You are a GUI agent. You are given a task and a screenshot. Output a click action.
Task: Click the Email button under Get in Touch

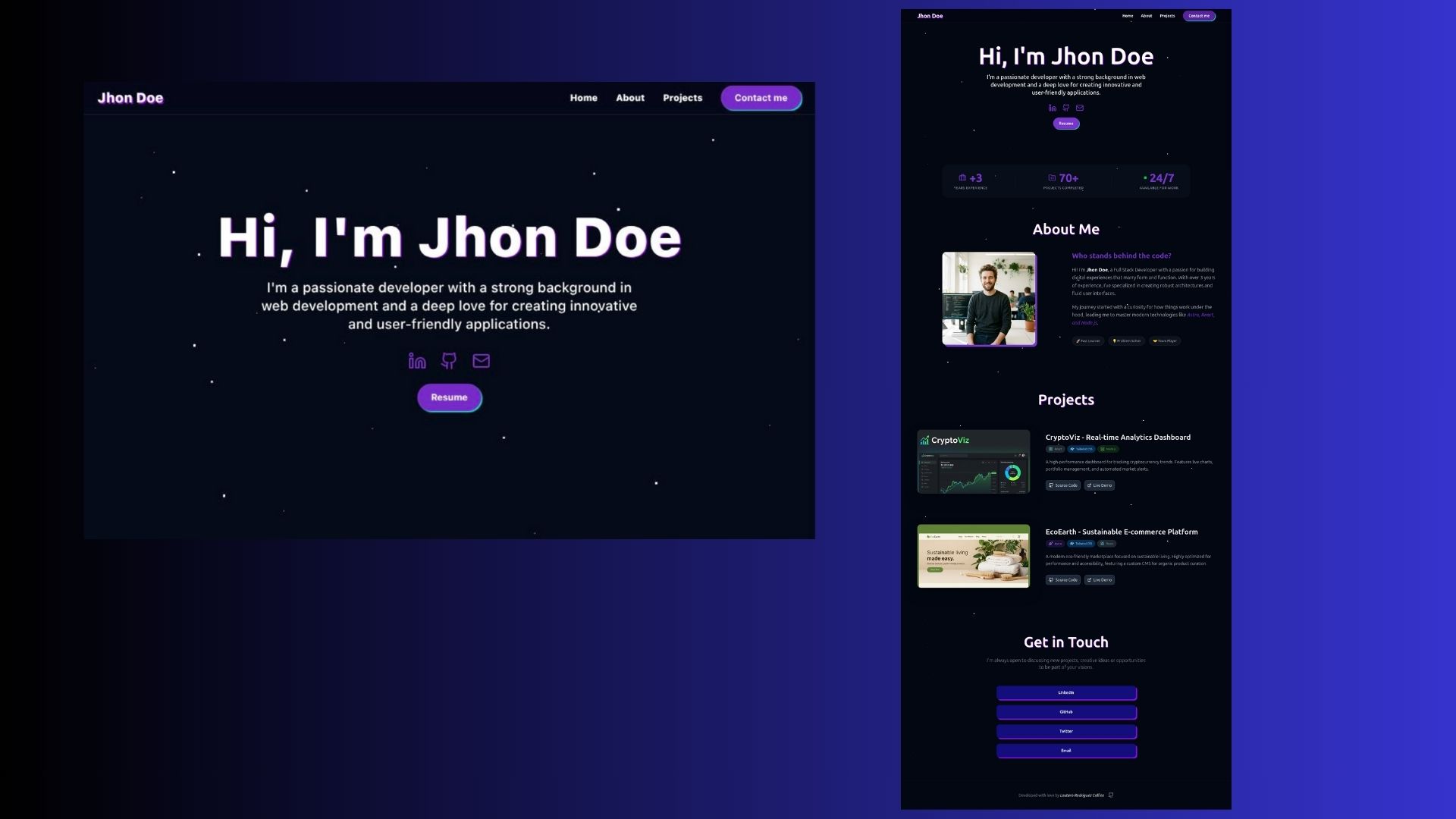1066,751
